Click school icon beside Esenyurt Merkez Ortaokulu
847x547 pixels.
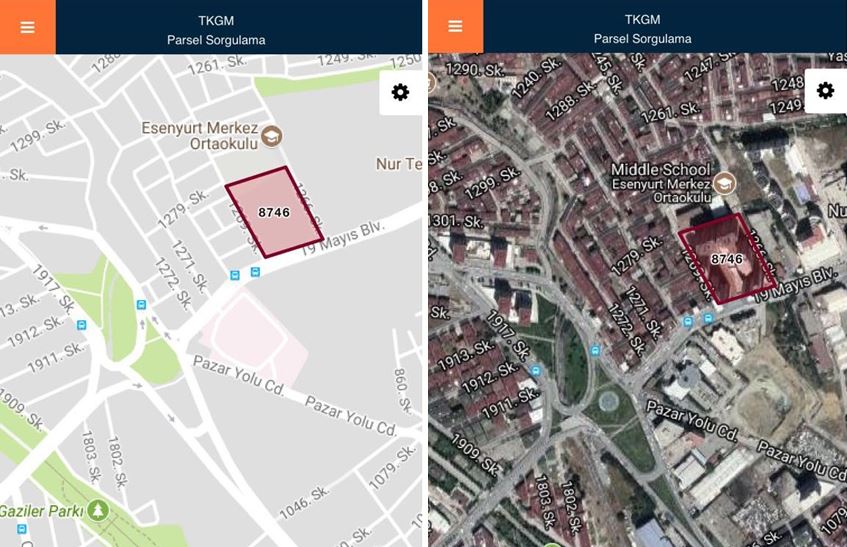coord(272,136)
